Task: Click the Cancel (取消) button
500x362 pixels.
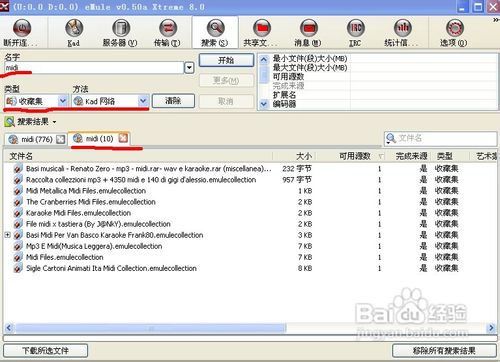Action: pyautogui.click(x=226, y=101)
